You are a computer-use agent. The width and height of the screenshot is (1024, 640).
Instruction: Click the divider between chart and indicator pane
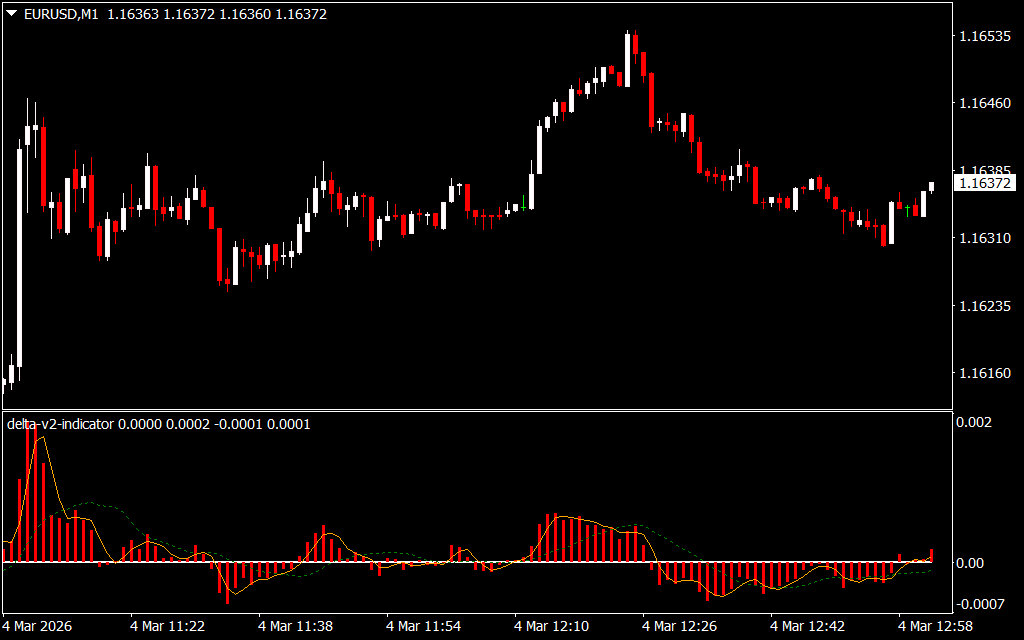pos(476,410)
